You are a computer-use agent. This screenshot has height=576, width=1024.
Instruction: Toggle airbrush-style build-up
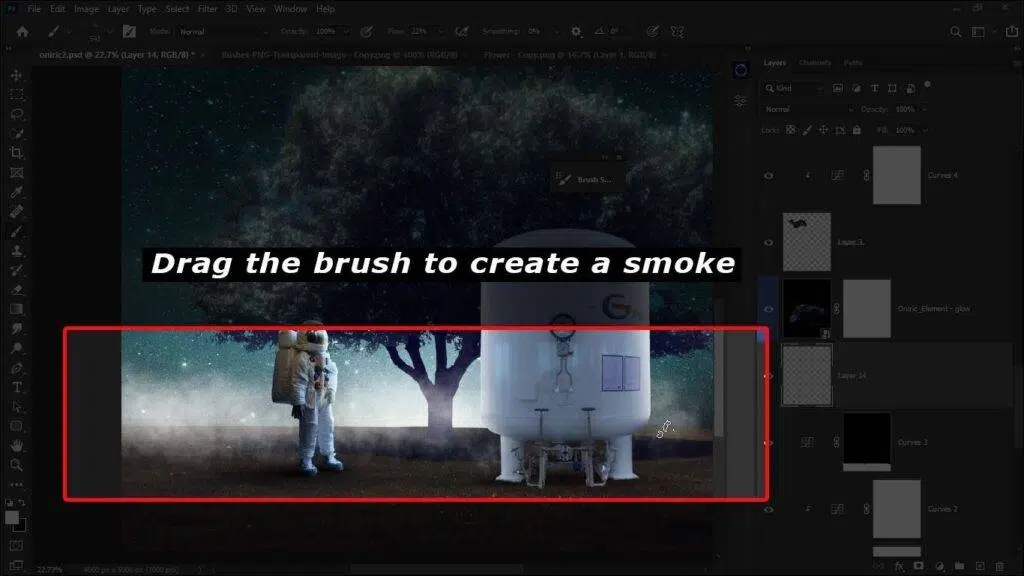(x=462, y=31)
